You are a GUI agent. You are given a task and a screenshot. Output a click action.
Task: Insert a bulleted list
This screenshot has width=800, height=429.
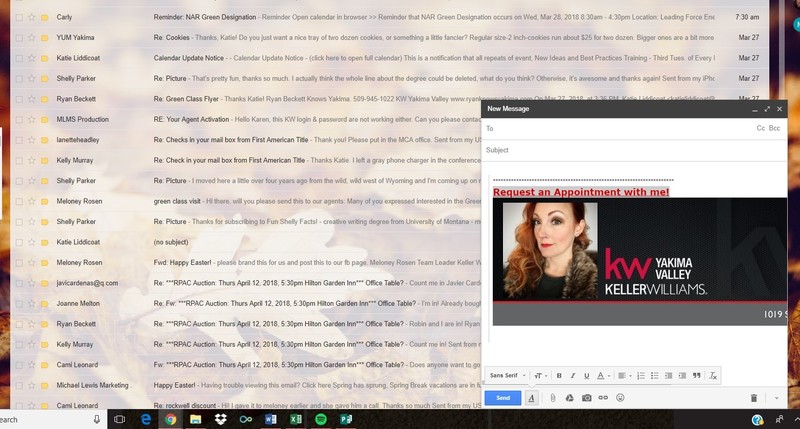click(655, 375)
